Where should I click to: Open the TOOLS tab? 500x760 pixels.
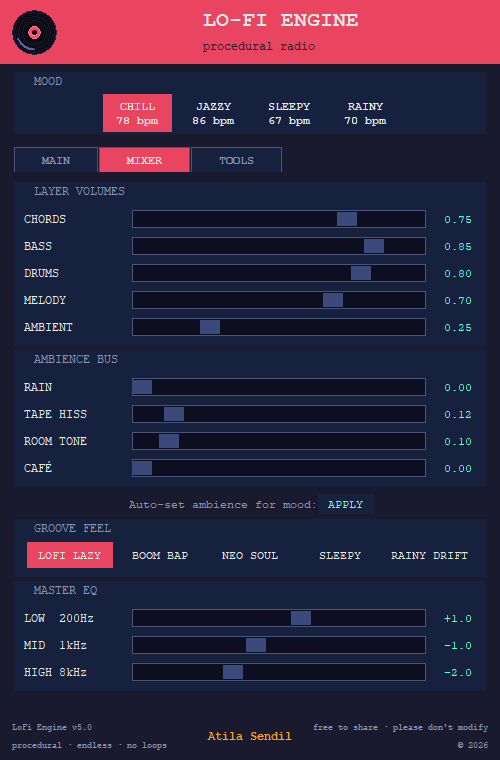pos(236,160)
